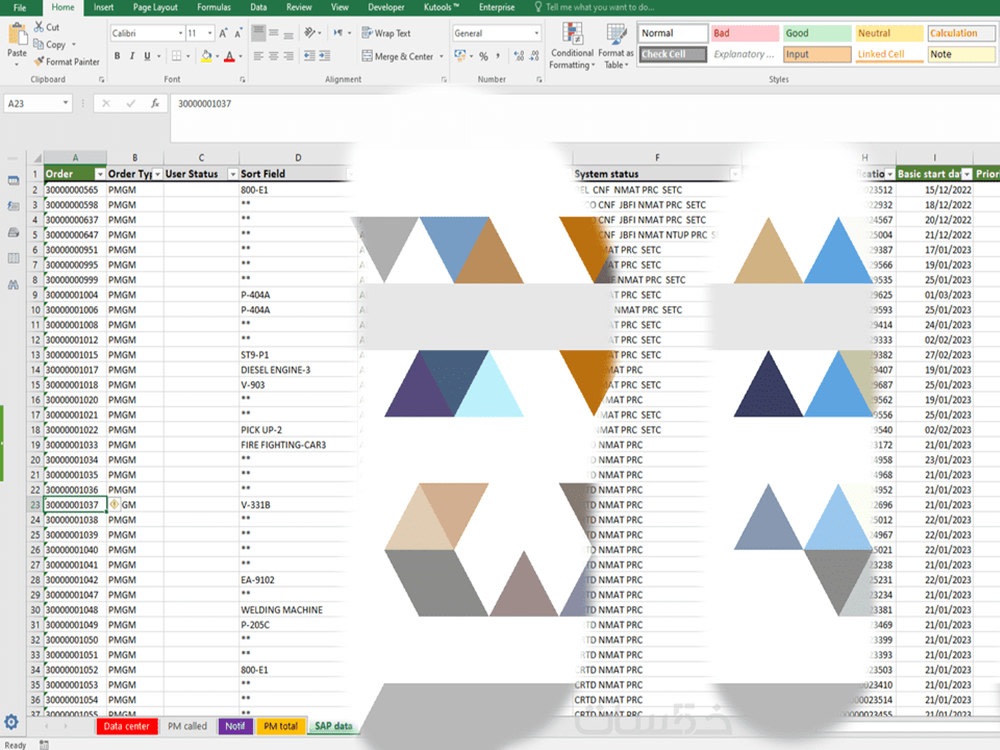
Task: Align text to the left
Action: [258, 56]
